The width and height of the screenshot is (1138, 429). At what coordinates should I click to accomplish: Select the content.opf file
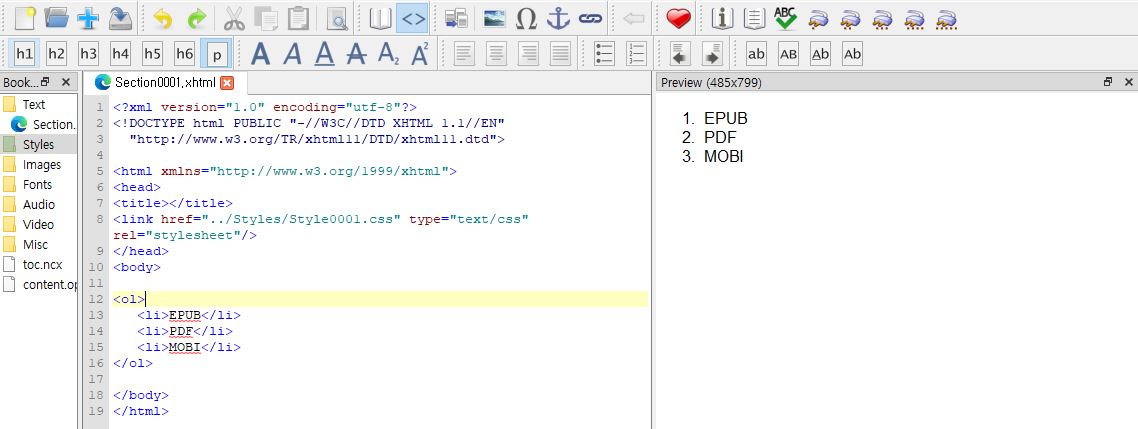click(x=49, y=285)
